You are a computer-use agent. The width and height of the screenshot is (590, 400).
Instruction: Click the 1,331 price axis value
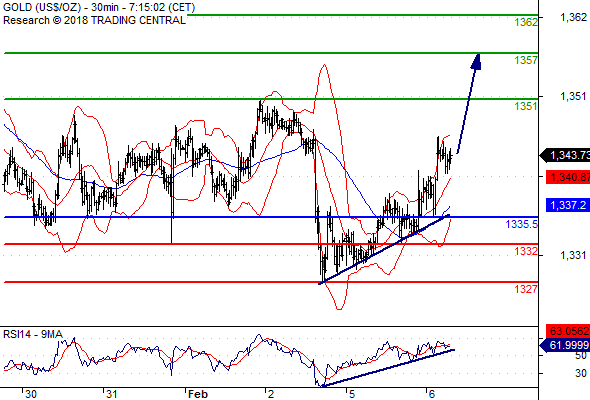[573, 256]
